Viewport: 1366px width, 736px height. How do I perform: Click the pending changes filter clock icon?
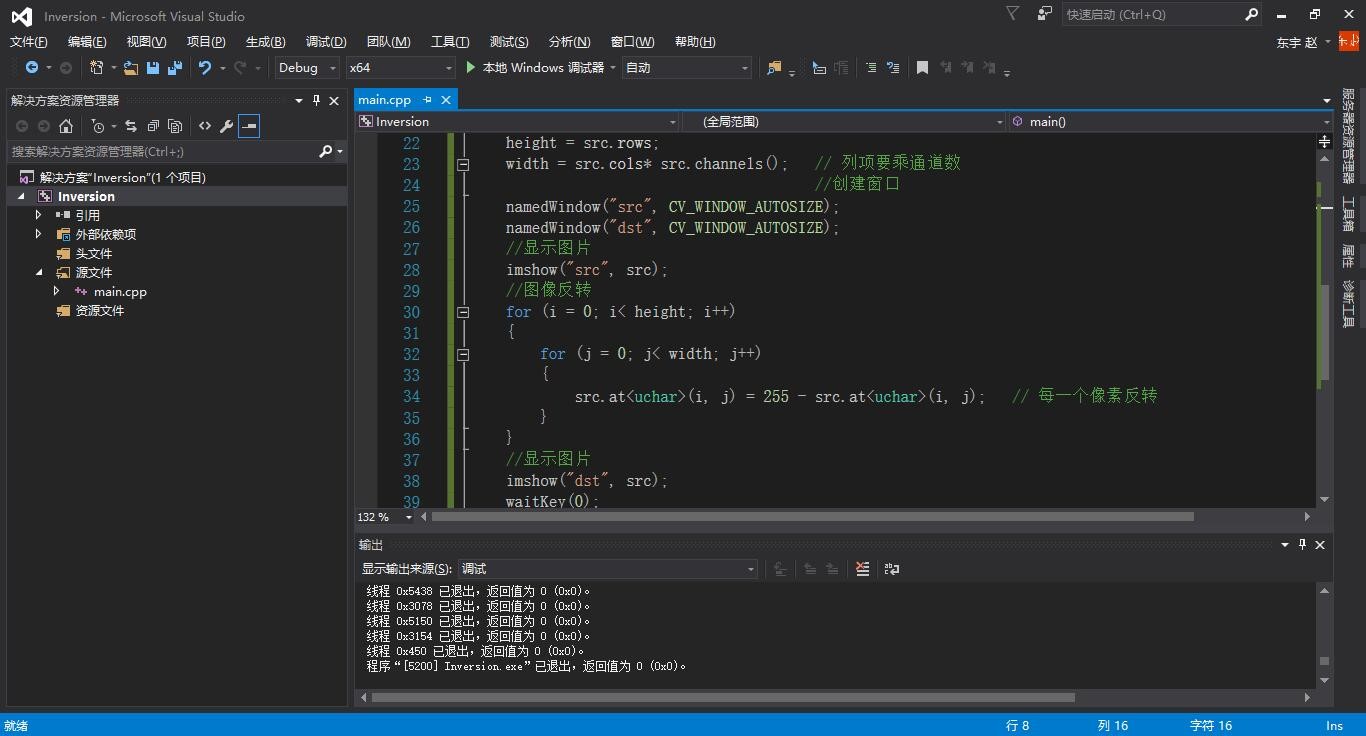click(x=98, y=126)
